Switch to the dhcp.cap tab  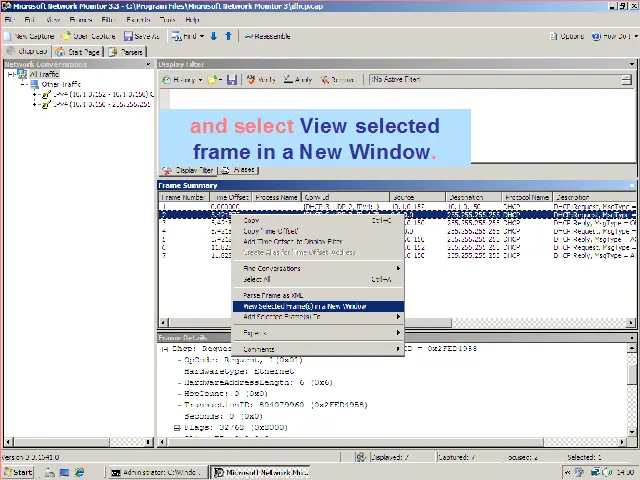[x=27, y=51]
